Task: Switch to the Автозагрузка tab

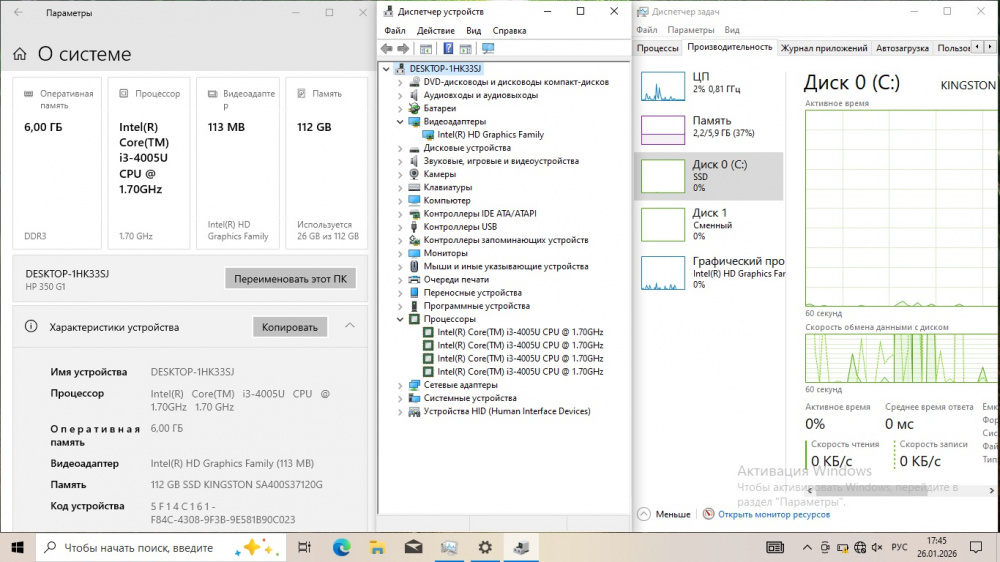Action: (901, 48)
